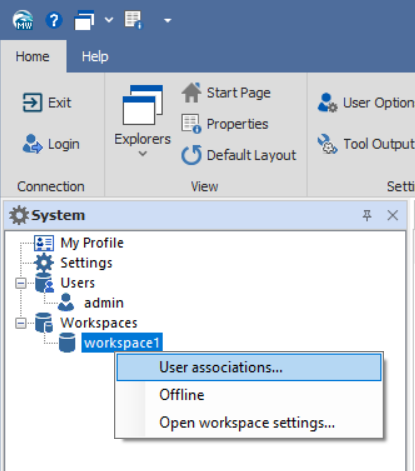
Task: Click the Login button
Action: click(x=51, y=144)
